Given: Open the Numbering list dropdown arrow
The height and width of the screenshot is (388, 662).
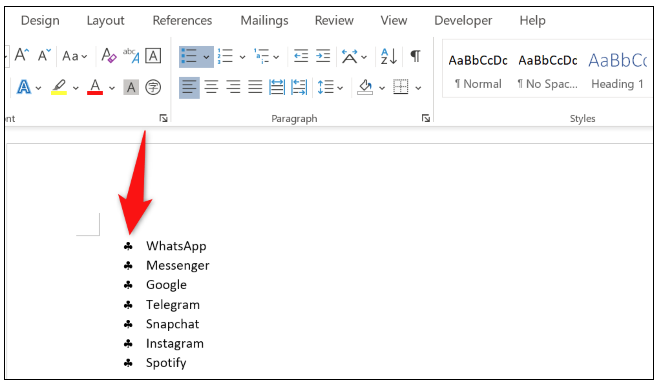Looking at the screenshot, I should (242, 57).
